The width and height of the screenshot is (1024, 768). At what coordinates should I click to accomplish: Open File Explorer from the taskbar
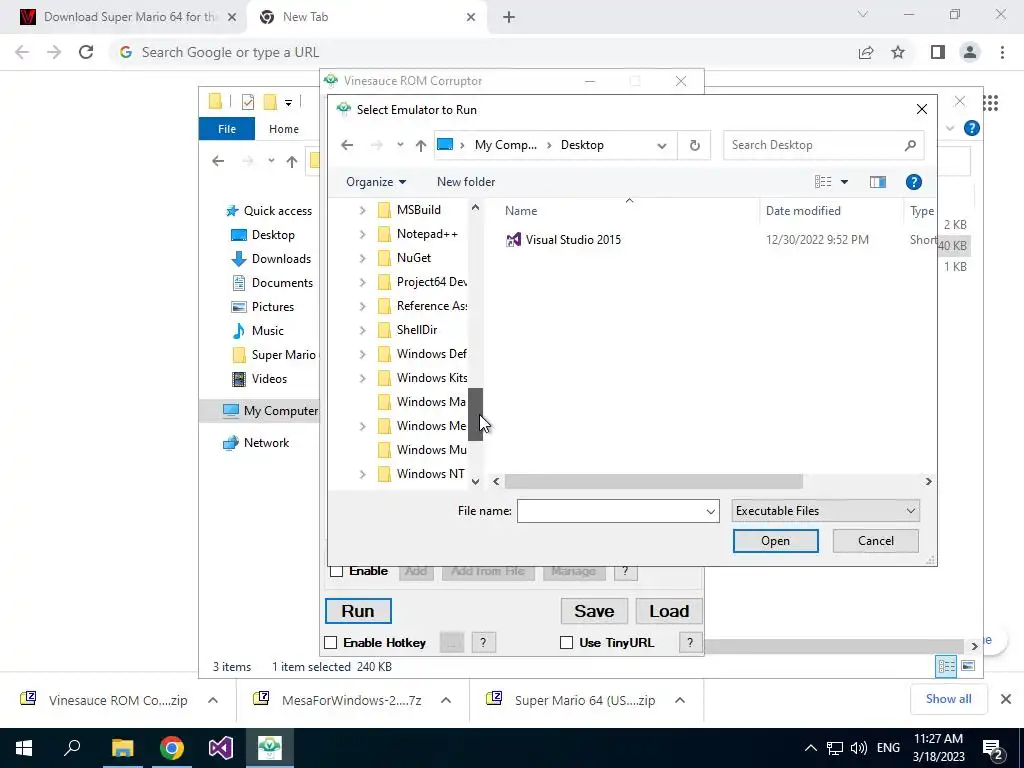point(122,748)
